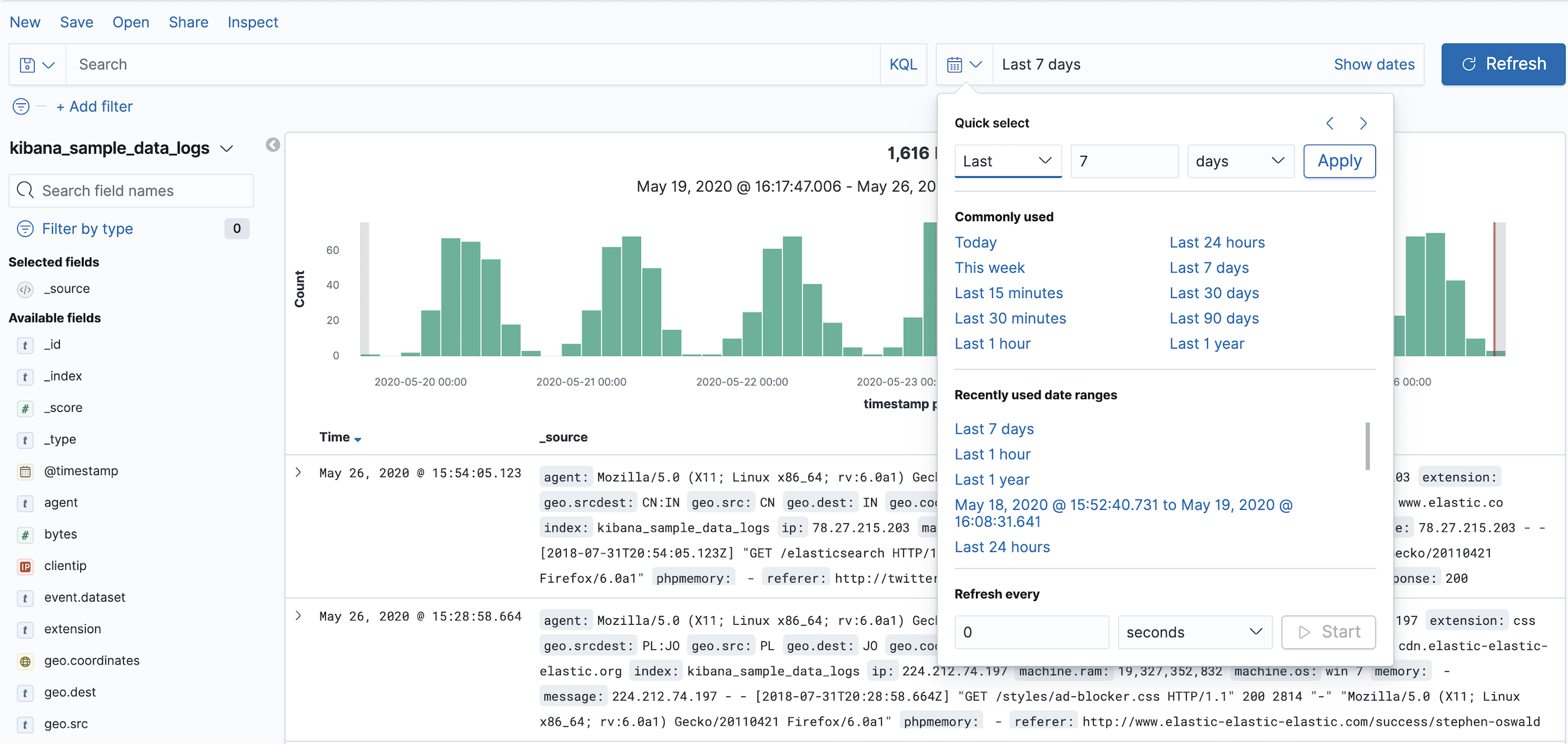Open the 'seconds' refresh unit dropdown

(1194, 632)
